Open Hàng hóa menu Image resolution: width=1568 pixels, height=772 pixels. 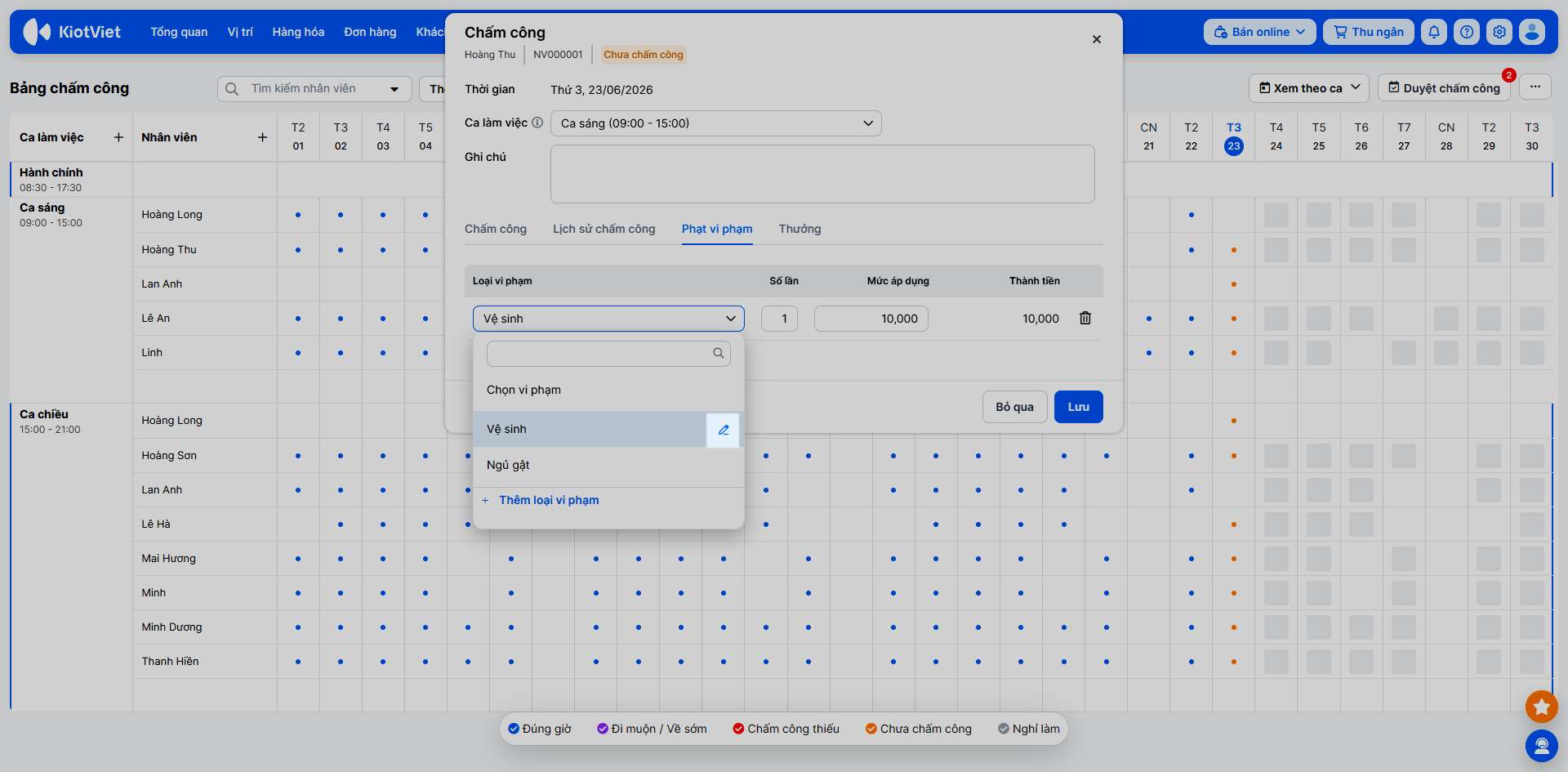click(298, 32)
